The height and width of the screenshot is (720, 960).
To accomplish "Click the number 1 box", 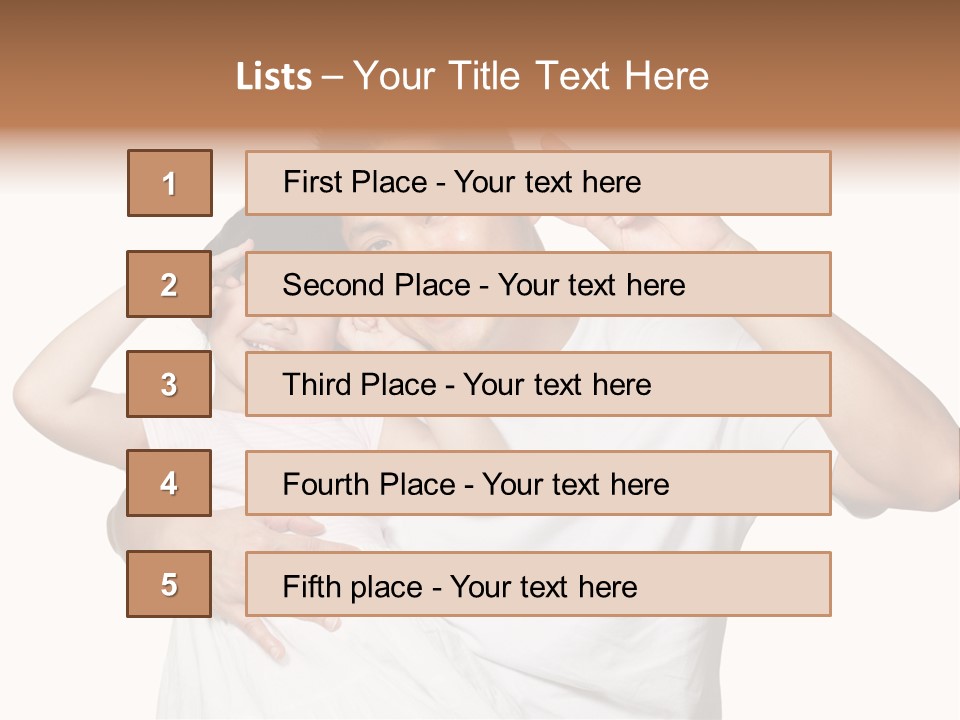I will point(170,183).
